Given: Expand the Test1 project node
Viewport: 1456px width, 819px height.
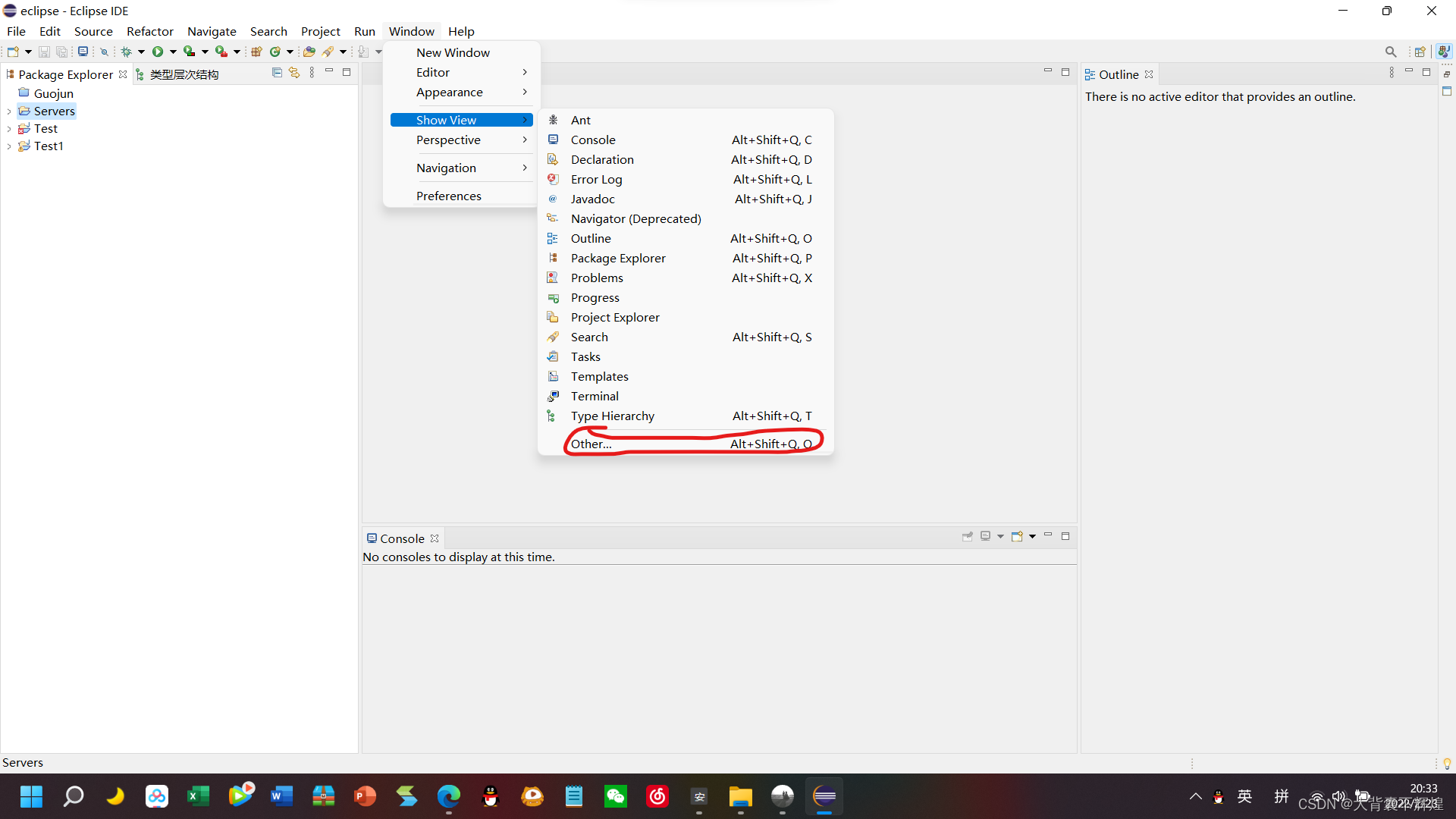Looking at the screenshot, I should [8, 146].
